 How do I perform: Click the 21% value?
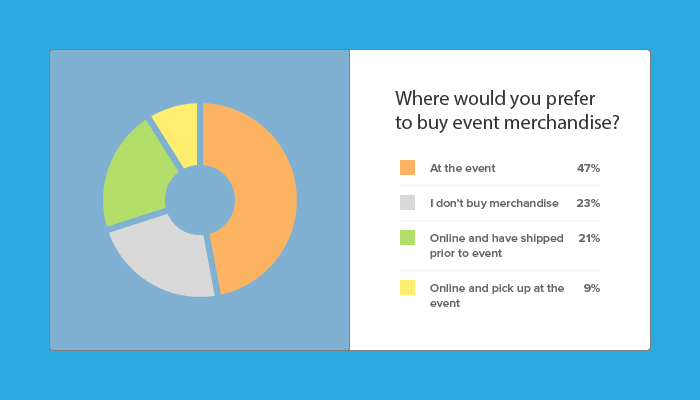(x=589, y=238)
